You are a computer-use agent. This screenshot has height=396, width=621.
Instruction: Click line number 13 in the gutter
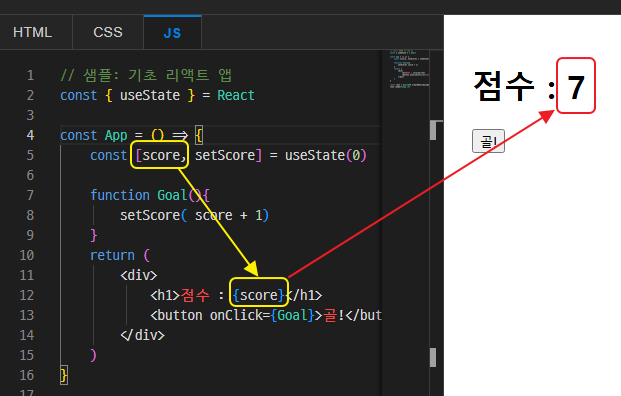tap(27, 315)
